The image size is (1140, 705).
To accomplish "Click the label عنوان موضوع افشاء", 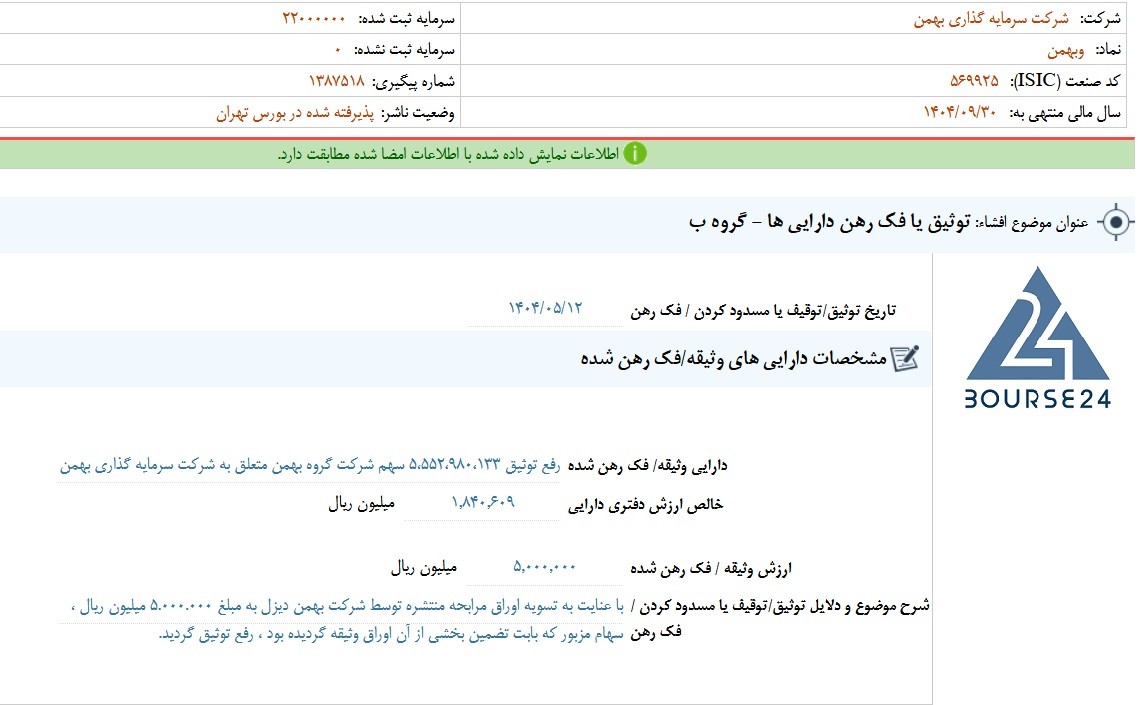I will point(1032,222).
